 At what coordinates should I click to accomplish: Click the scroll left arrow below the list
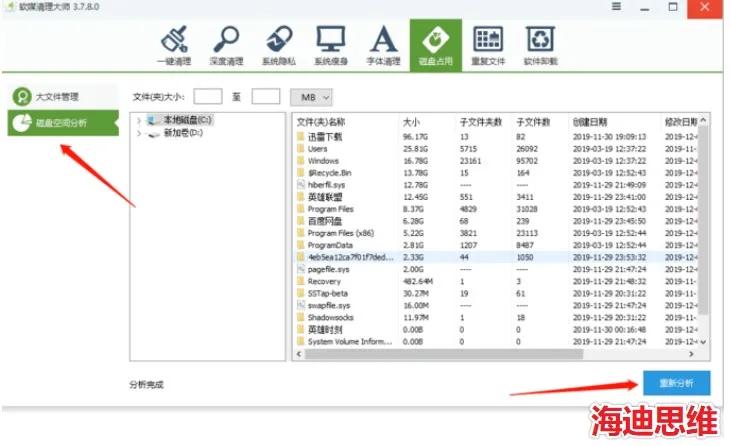point(299,354)
